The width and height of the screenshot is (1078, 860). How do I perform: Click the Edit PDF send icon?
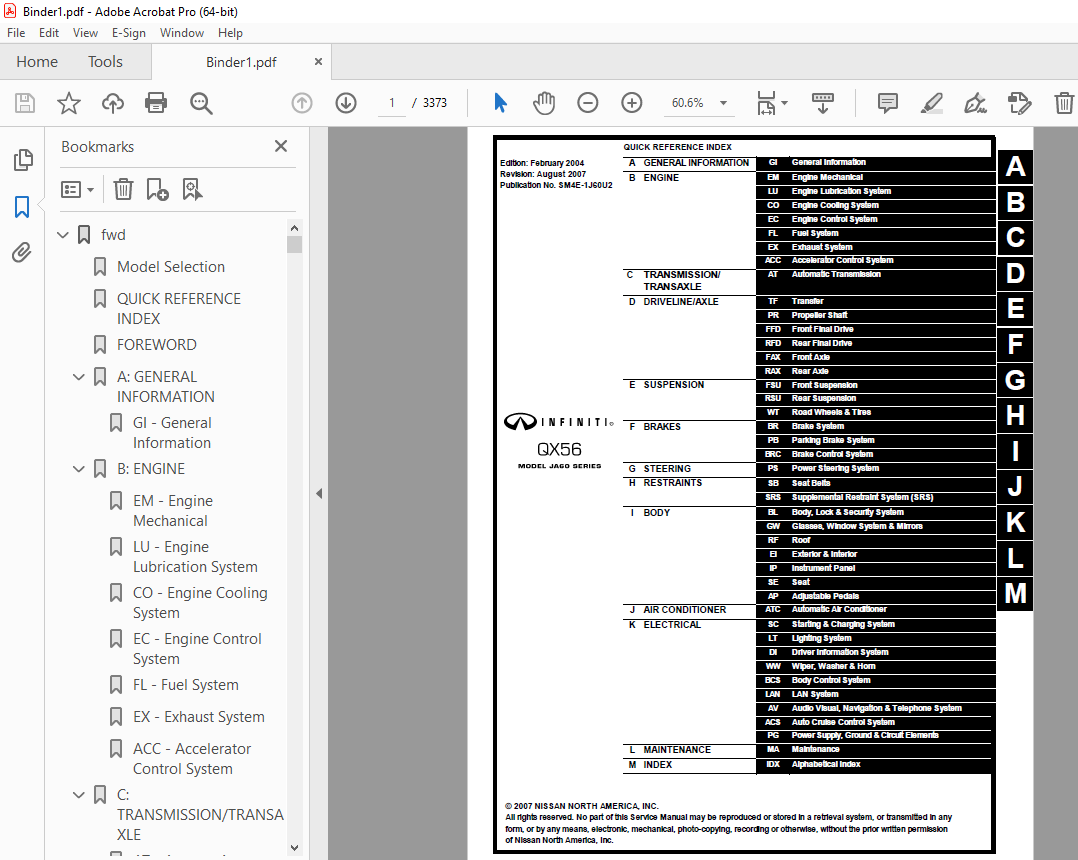pos(1019,103)
